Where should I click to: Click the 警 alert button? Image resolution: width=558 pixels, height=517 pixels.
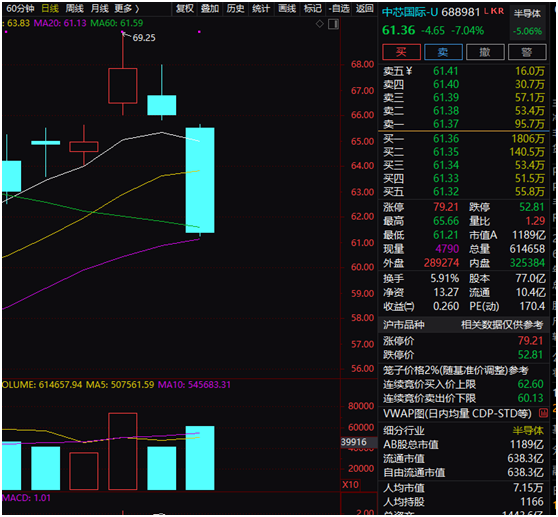(x=527, y=52)
